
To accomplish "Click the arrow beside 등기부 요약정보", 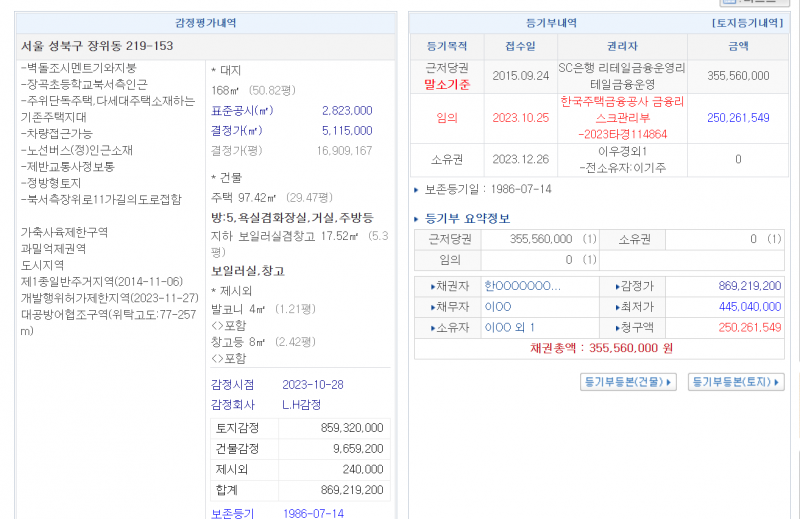I will point(417,218).
